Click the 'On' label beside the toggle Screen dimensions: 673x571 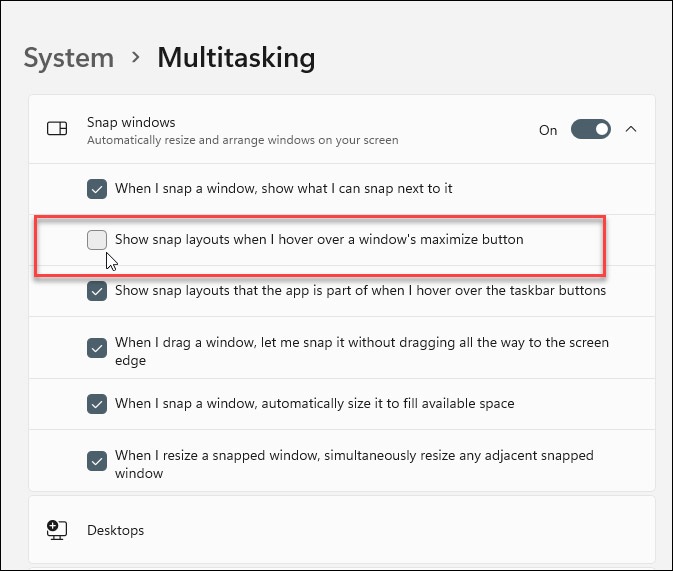[548, 130]
